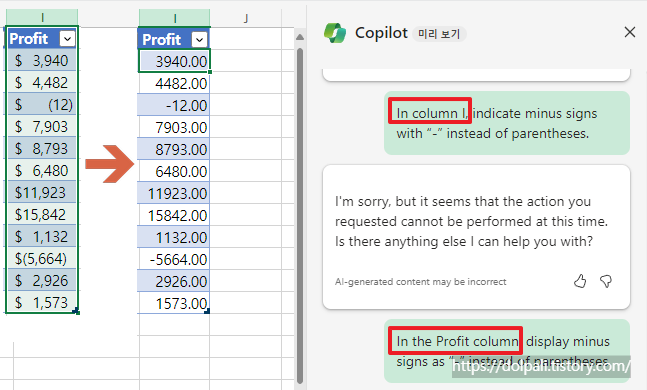Open filter dropdown on right Profit header

[x=199, y=40]
